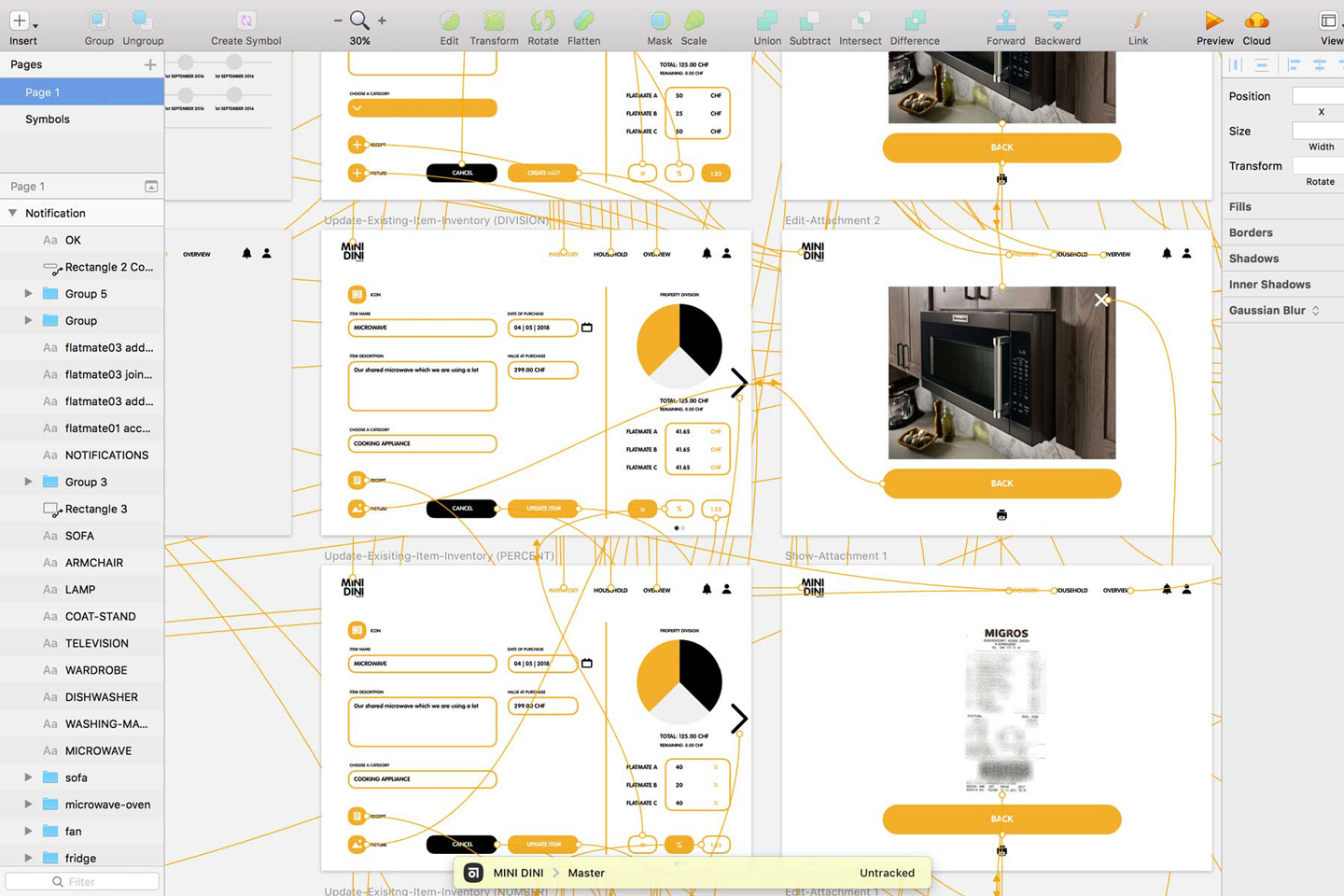Click the Master branch label
The image size is (1344, 896).
pyautogui.click(x=586, y=873)
